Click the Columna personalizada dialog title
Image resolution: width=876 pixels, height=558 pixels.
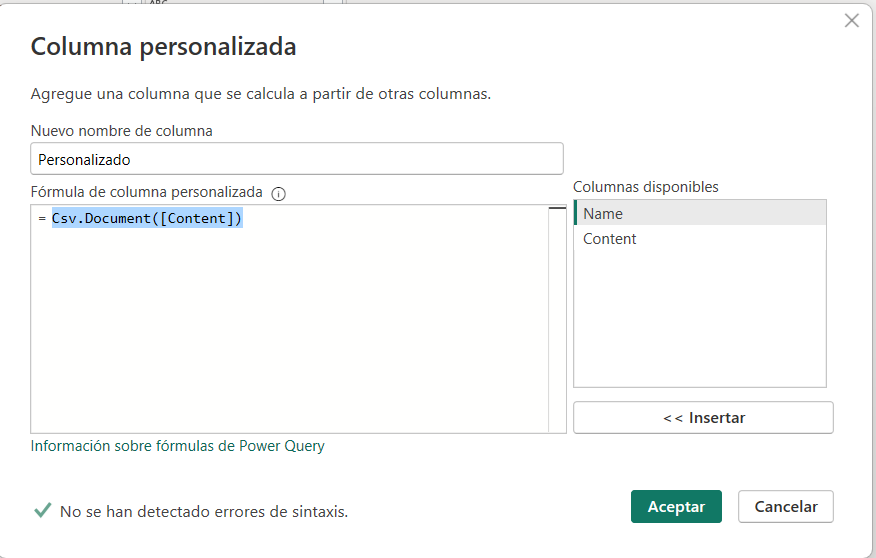(163, 46)
